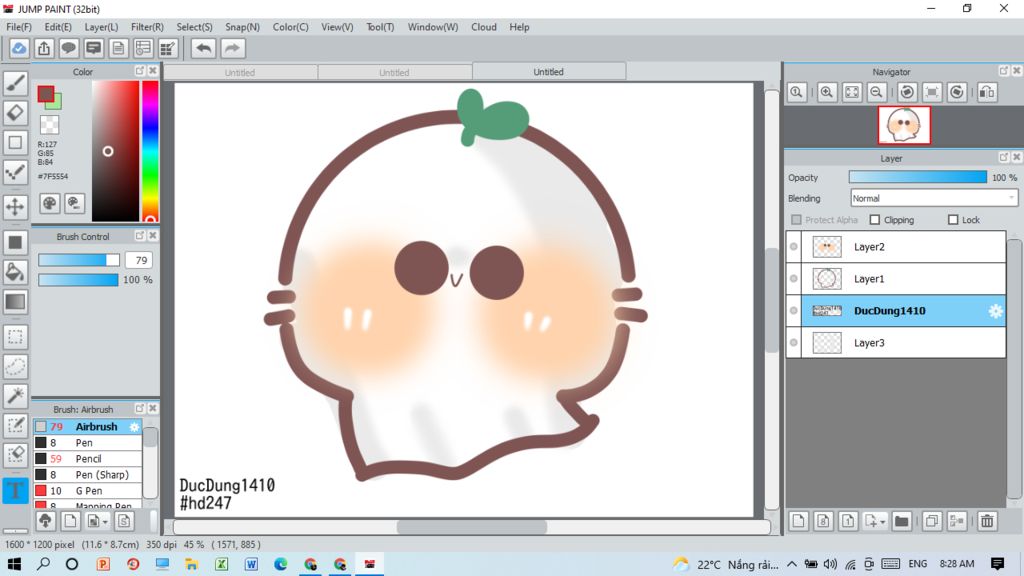Image resolution: width=1024 pixels, height=576 pixels.
Task: Create a new layer with first layer button
Action: [798, 520]
